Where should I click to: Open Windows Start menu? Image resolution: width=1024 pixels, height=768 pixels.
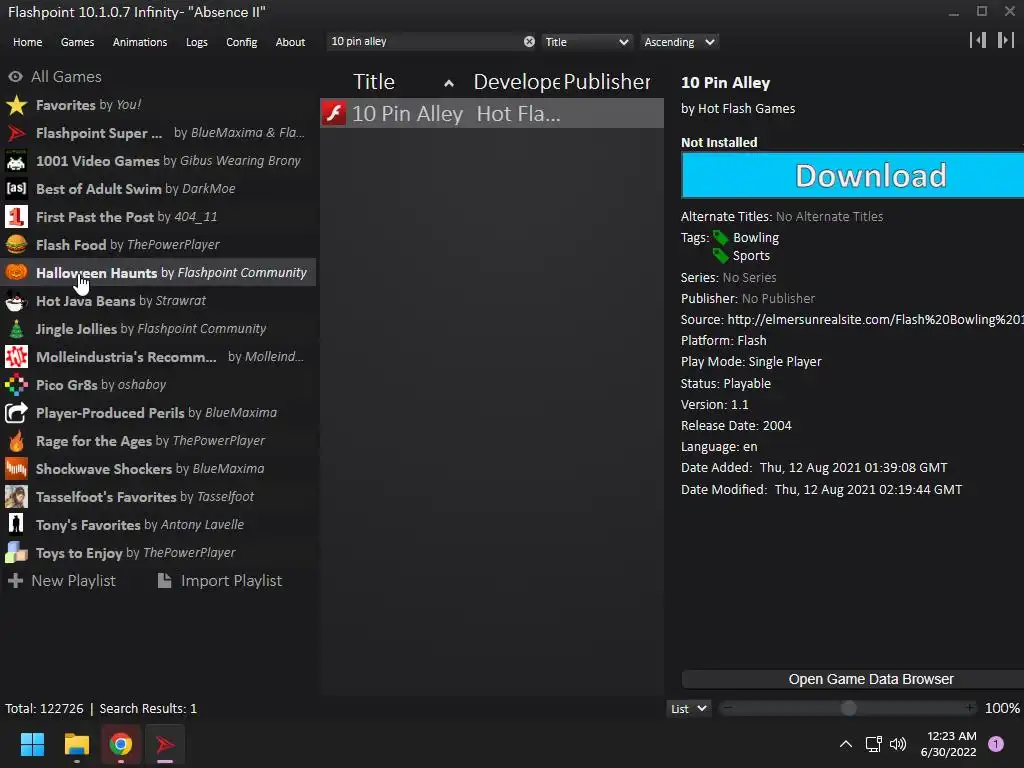(x=32, y=744)
